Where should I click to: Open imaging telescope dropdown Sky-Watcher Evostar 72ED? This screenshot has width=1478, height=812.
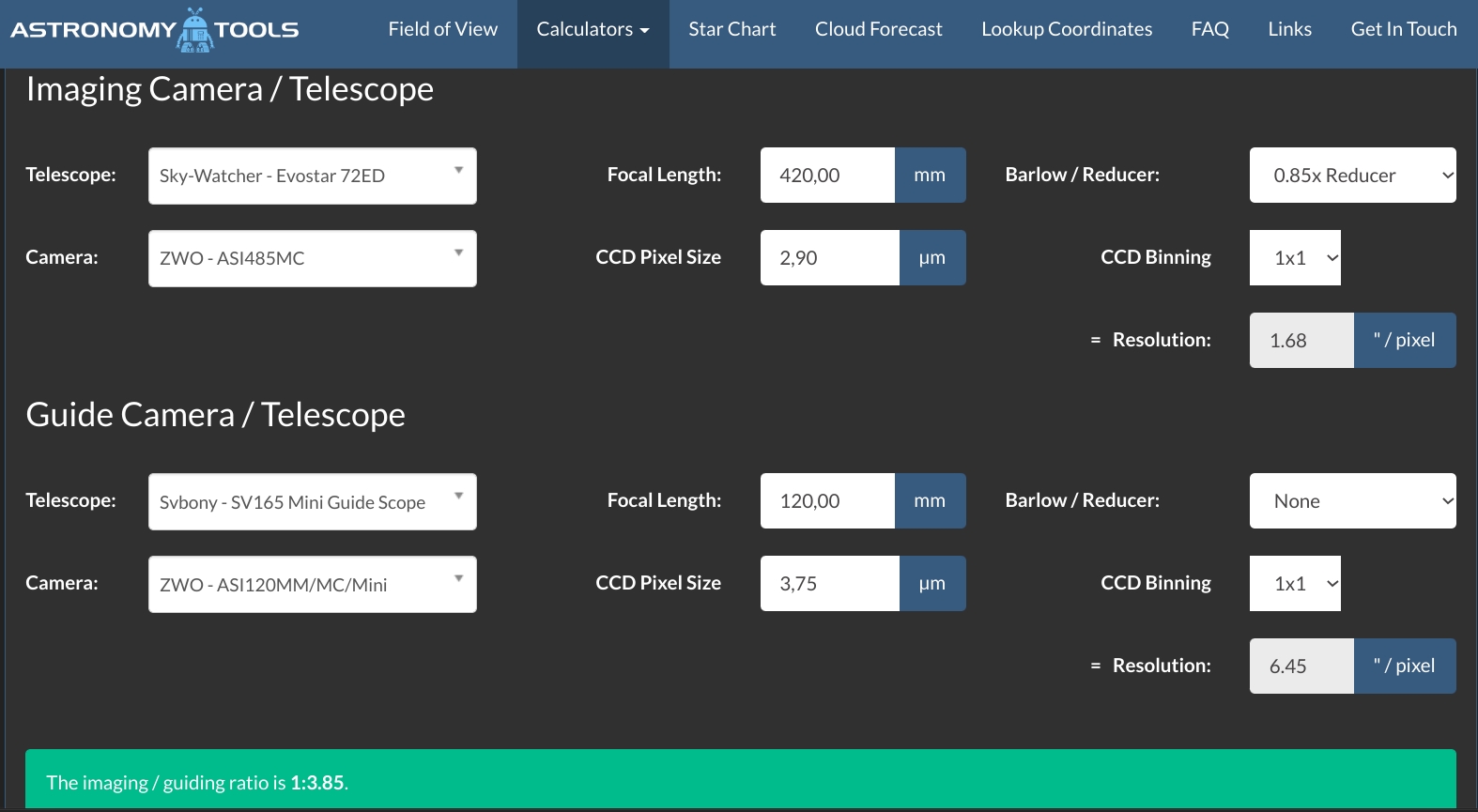(312, 176)
